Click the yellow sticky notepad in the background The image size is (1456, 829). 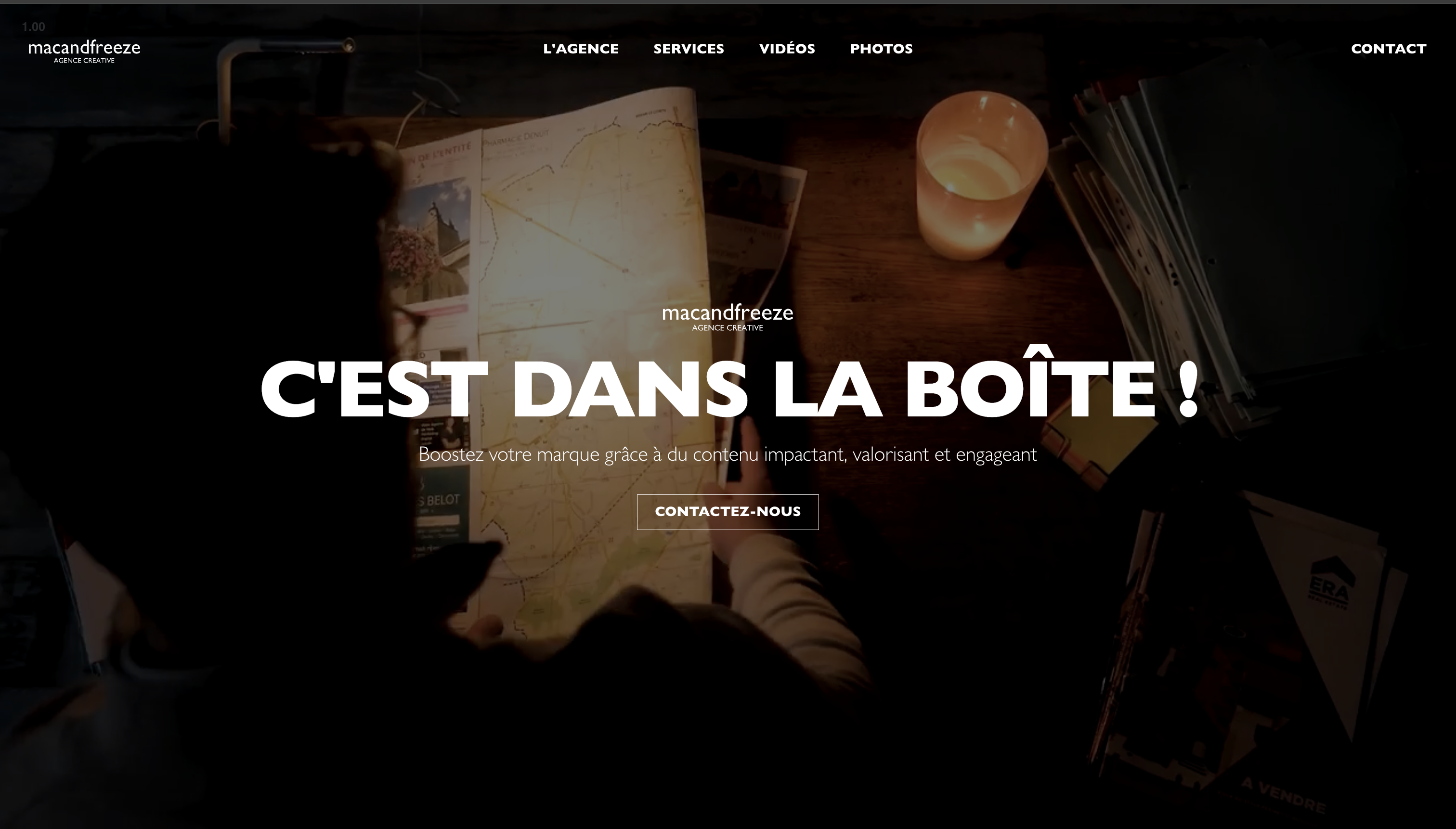click(x=1102, y=440)
